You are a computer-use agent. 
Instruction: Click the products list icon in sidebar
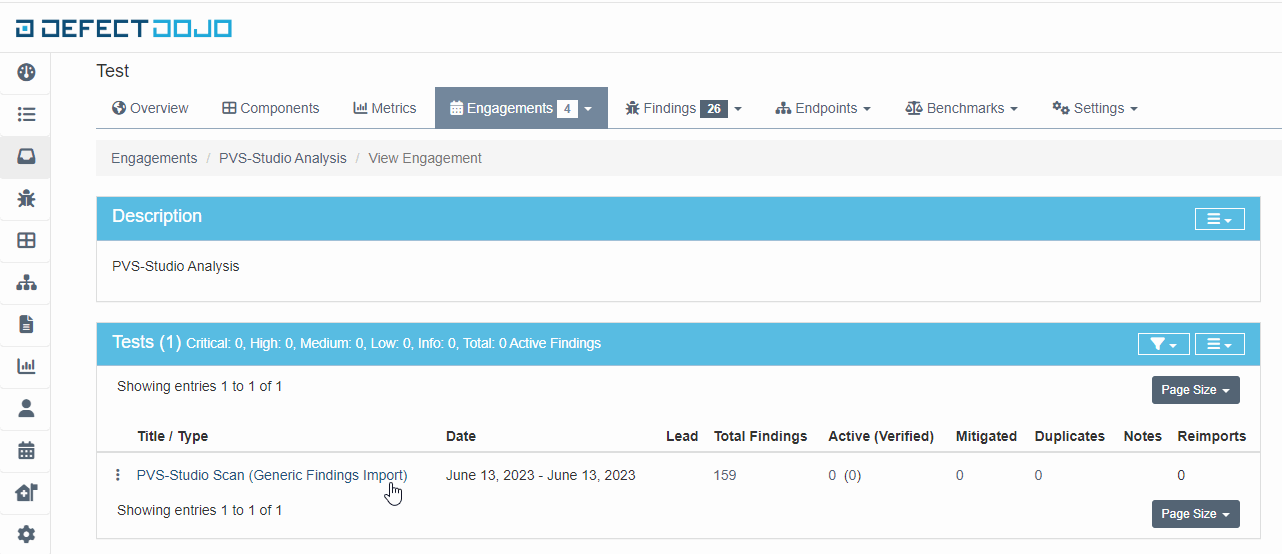click(x=26, y=114)
